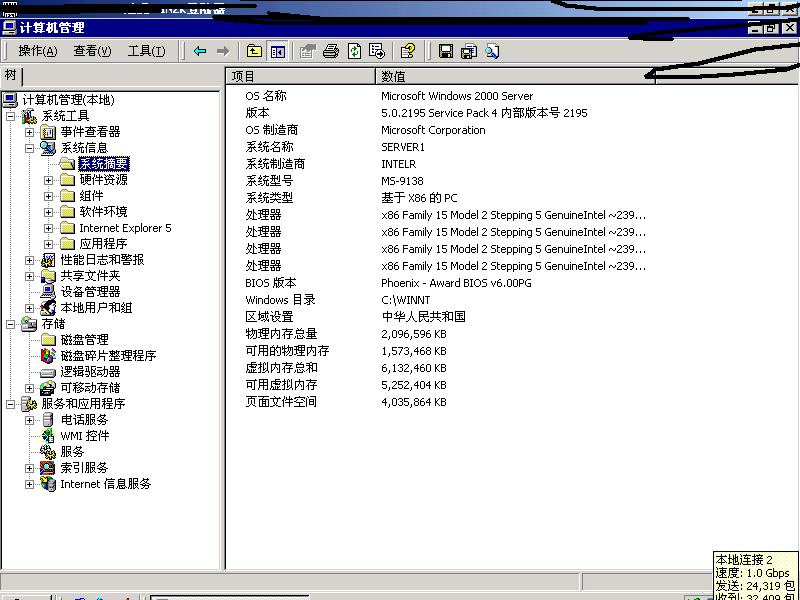Open the WMI 控件 icon
This screenshot has width=800, height=600.
point(48,436)
